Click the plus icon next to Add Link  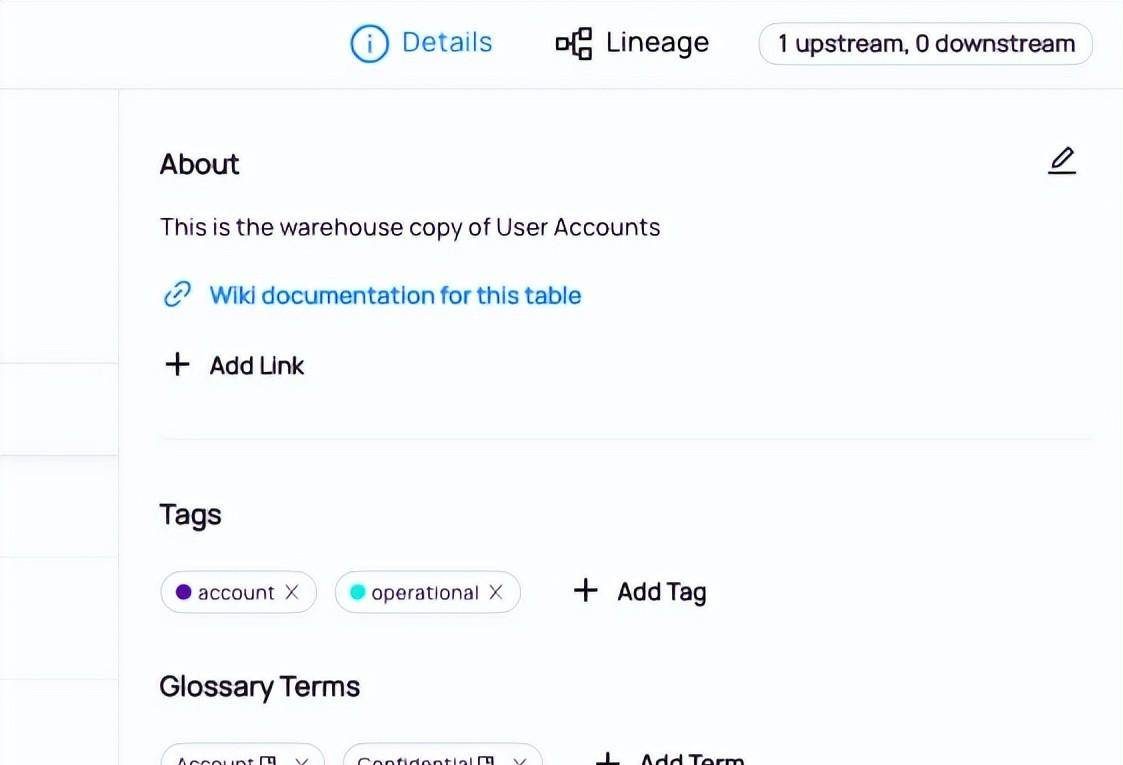(x=177, y=365)
